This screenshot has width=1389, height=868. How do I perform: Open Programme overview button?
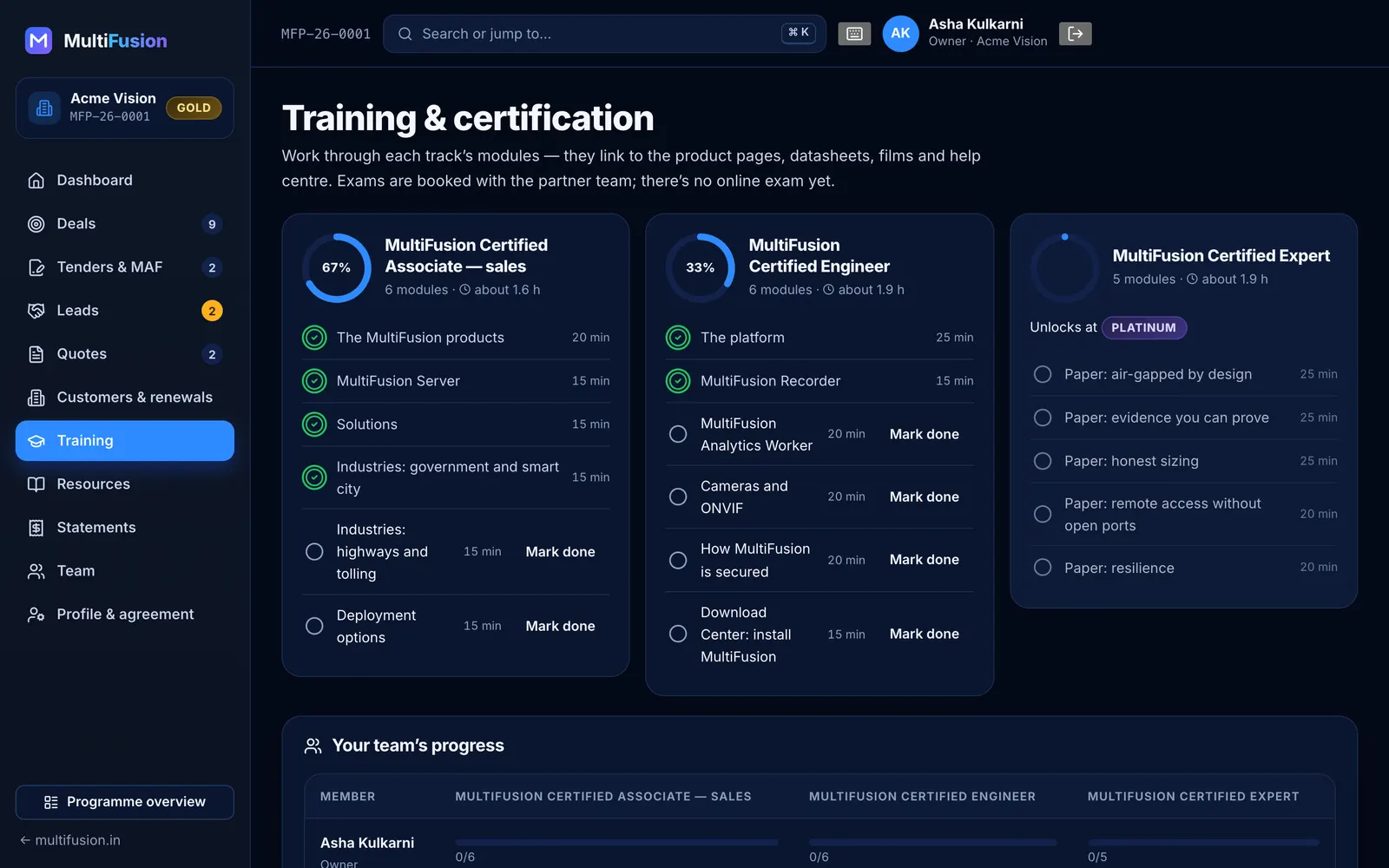pos(125,802)
